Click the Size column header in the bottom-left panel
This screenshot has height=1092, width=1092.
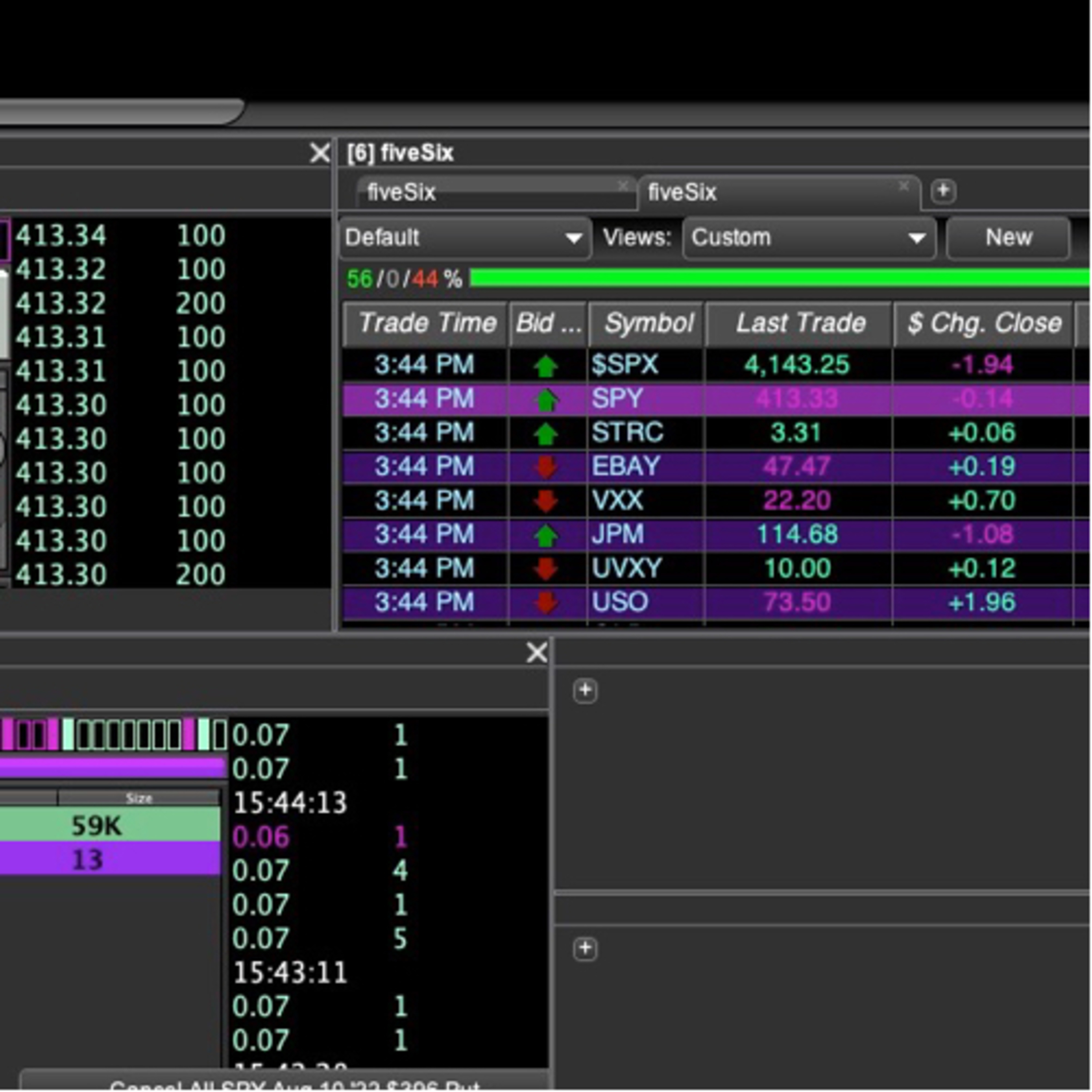[138, 798]
